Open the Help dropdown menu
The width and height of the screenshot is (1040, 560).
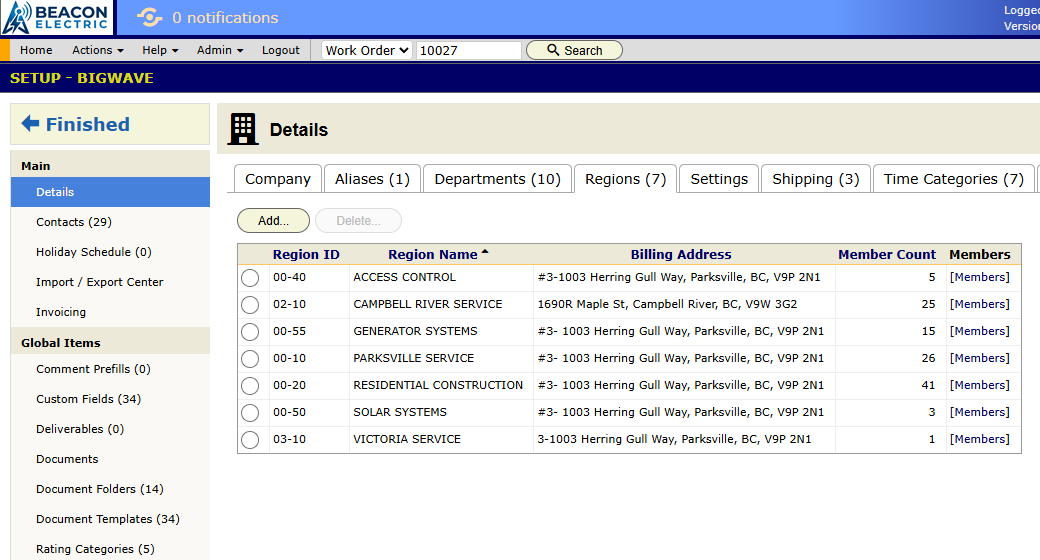pyautogui.click(x=160, y=50)
